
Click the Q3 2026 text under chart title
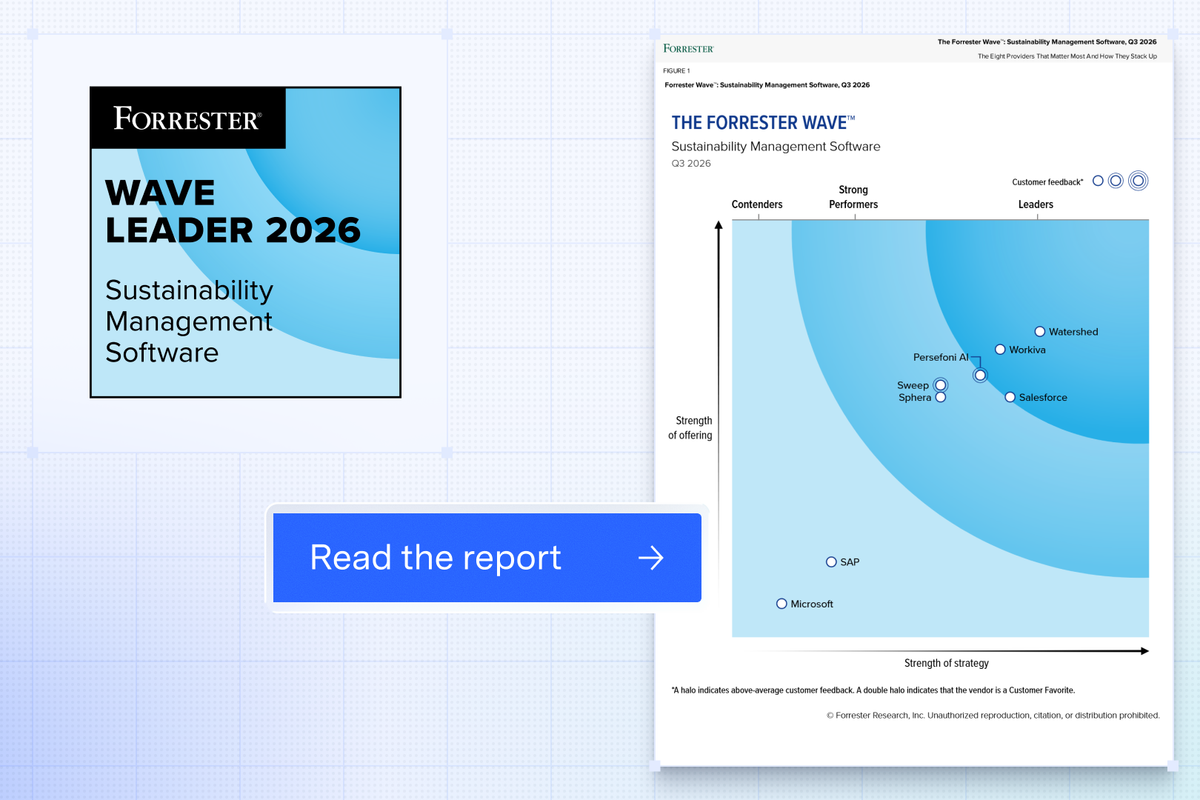tap(691, 163)
